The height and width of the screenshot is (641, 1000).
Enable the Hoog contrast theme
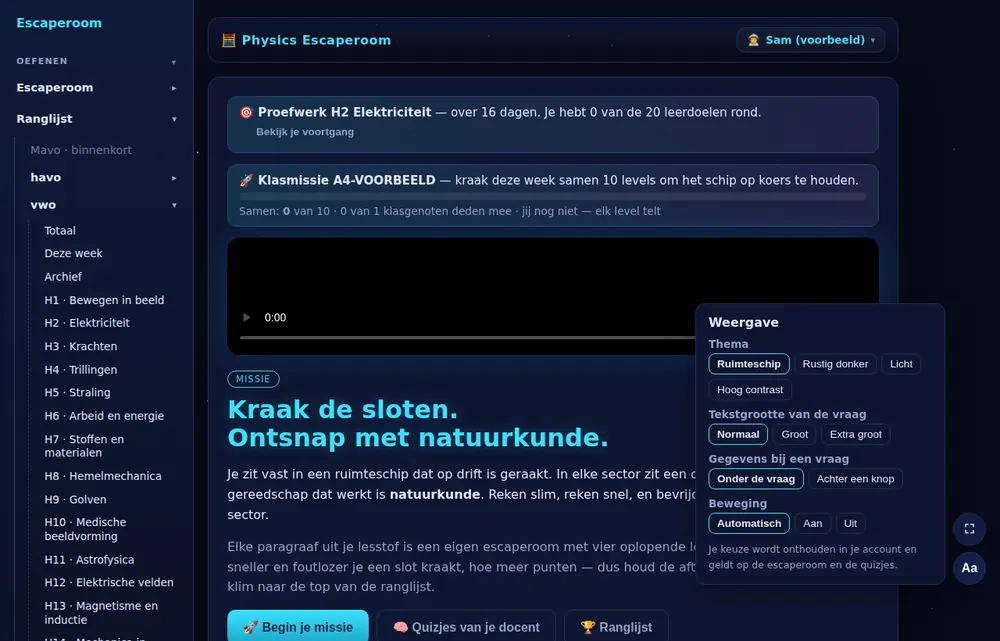coord(750,390)
